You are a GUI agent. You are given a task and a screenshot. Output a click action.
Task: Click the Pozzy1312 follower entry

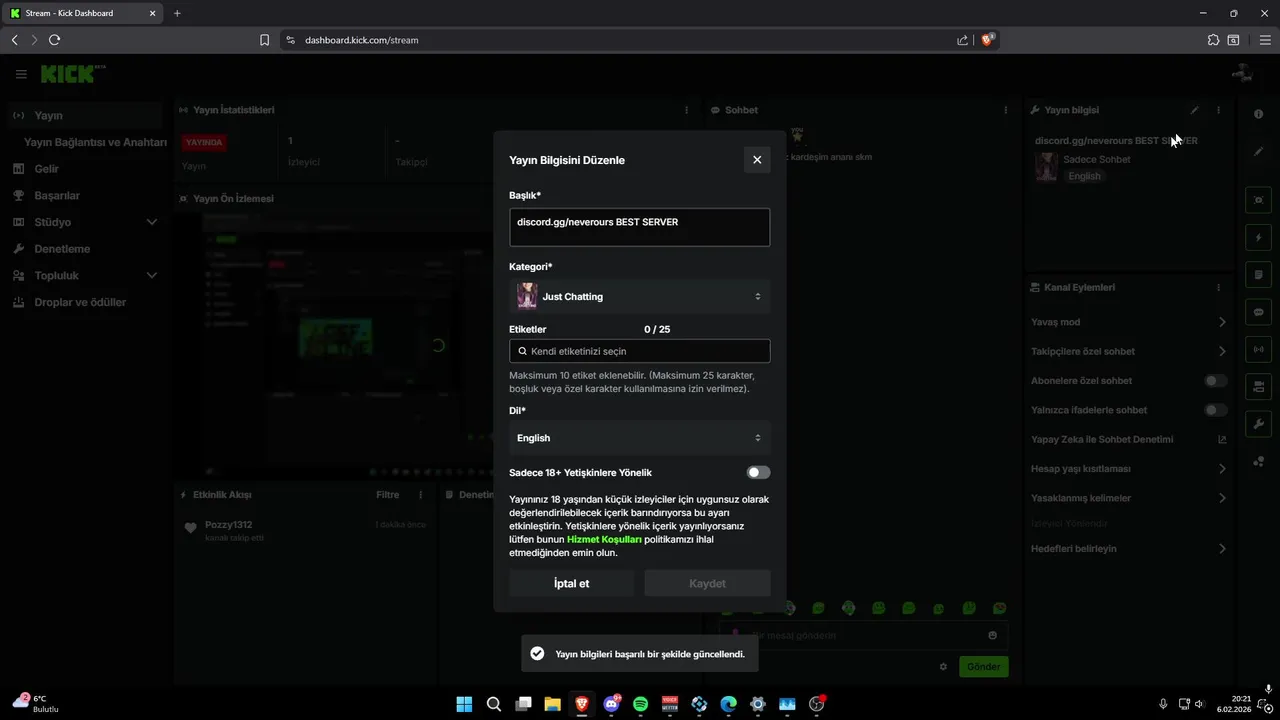point(305,531)
